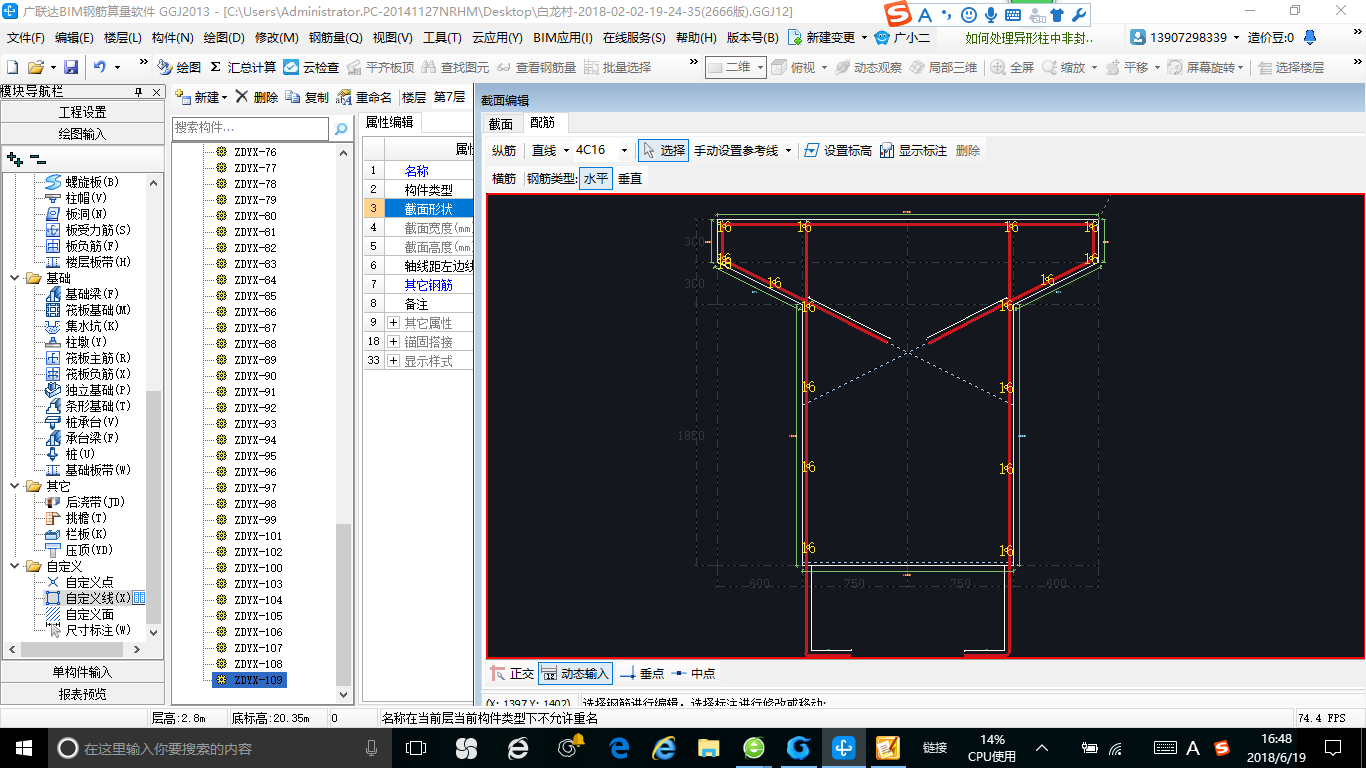Open the 云应用(Y) menu
Image resolution: width=1366 pixels, height=768 pixels.
[x=497, y=37]
